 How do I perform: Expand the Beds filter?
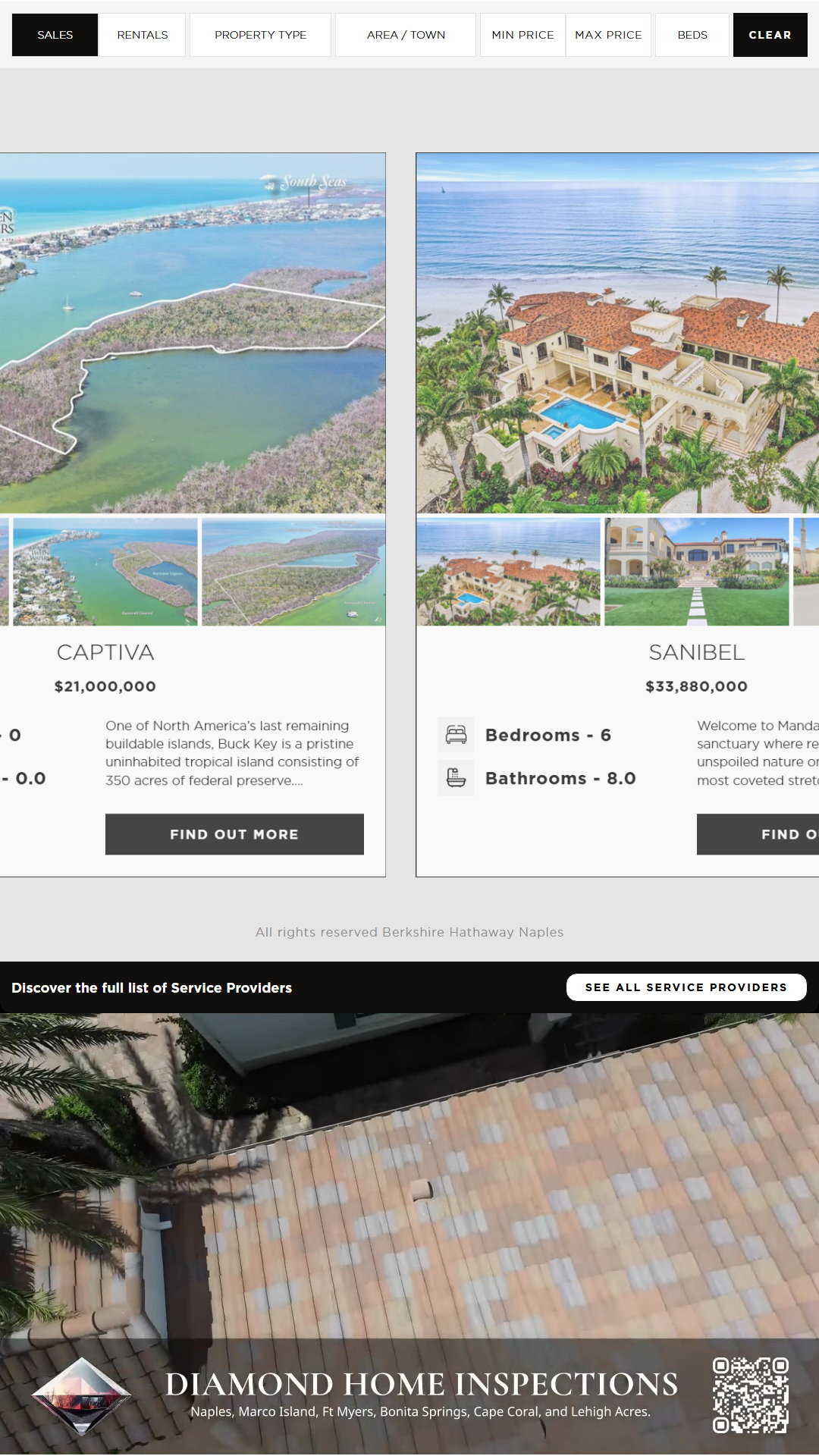(692, 35)
